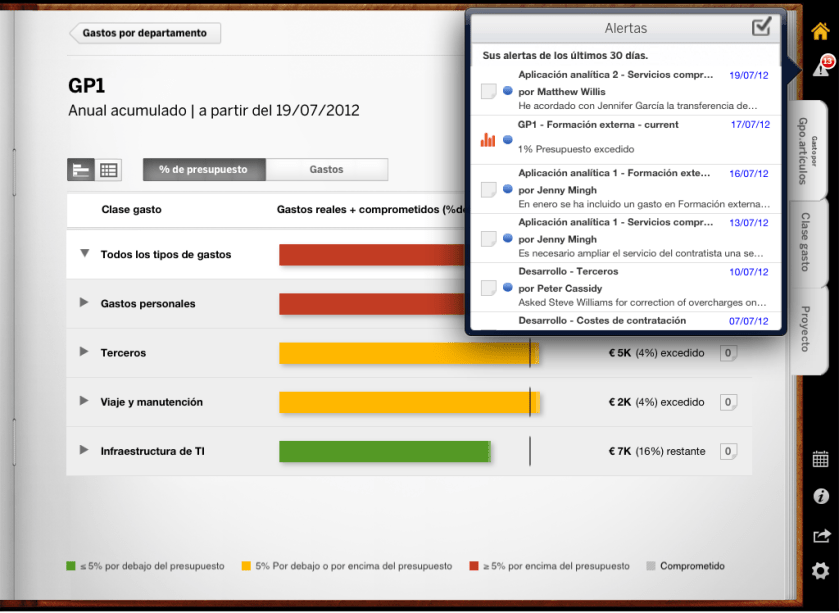Image resolution: width=839 pixels, height=613 pixels.
Task: Collapse Todos los tipos de gastos row
Action: pyautogui.click(x=85, y=254)
